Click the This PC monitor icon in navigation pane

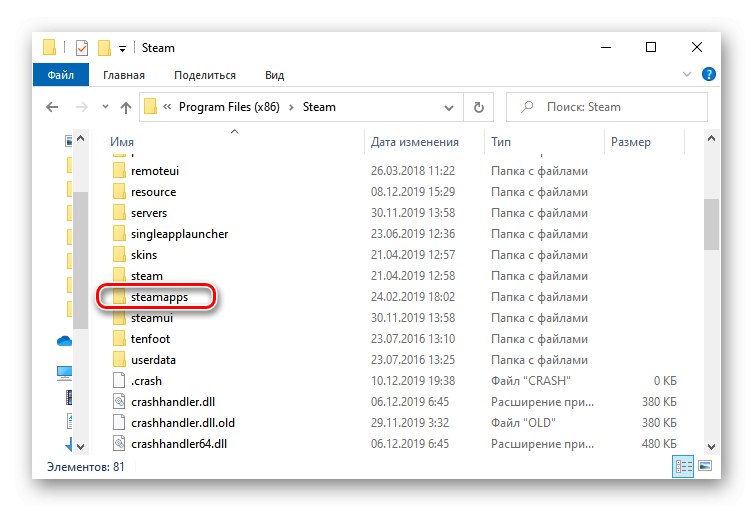tap(64, 373)
